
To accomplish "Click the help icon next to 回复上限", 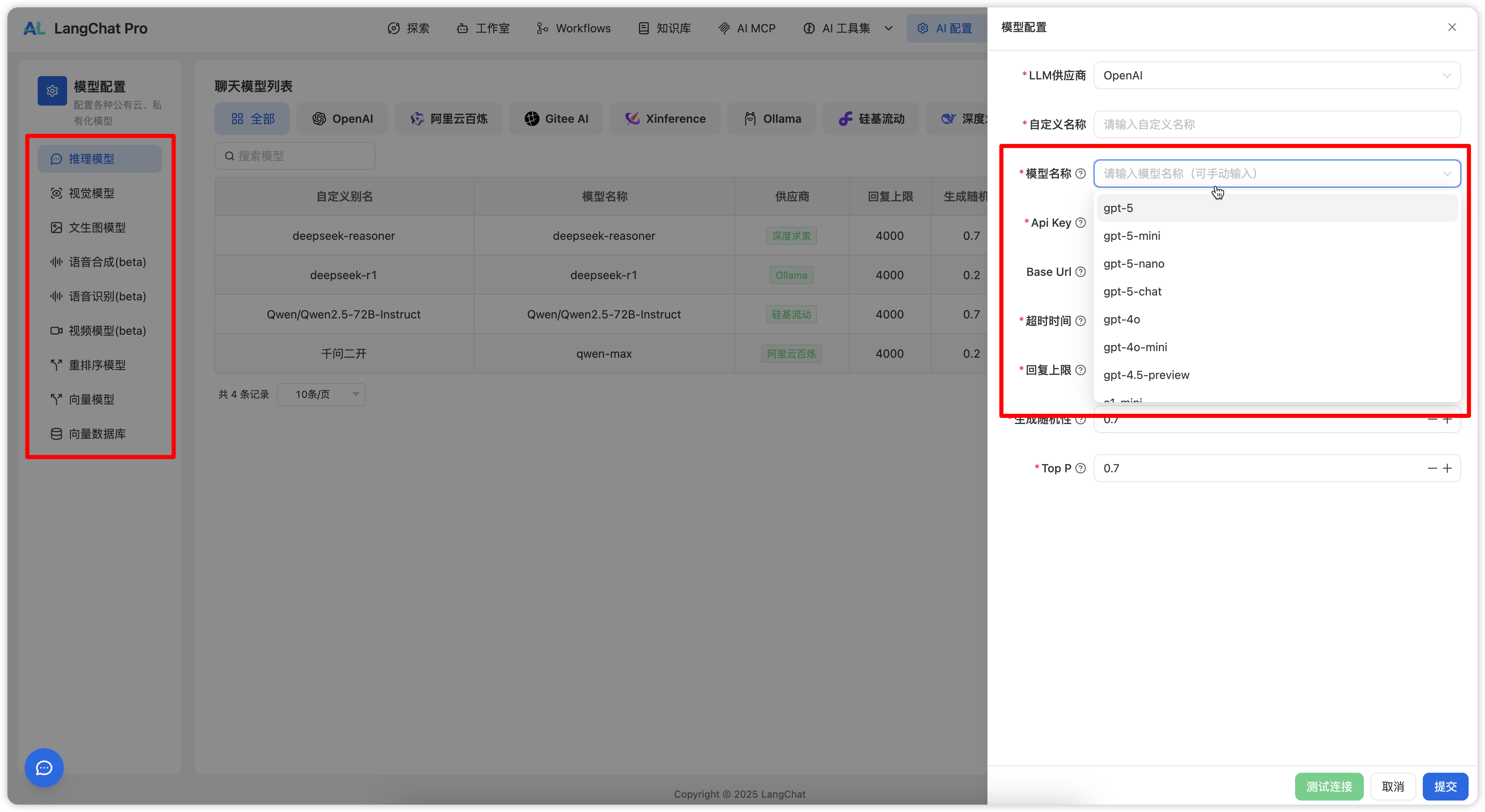I will click(1081, 370).
